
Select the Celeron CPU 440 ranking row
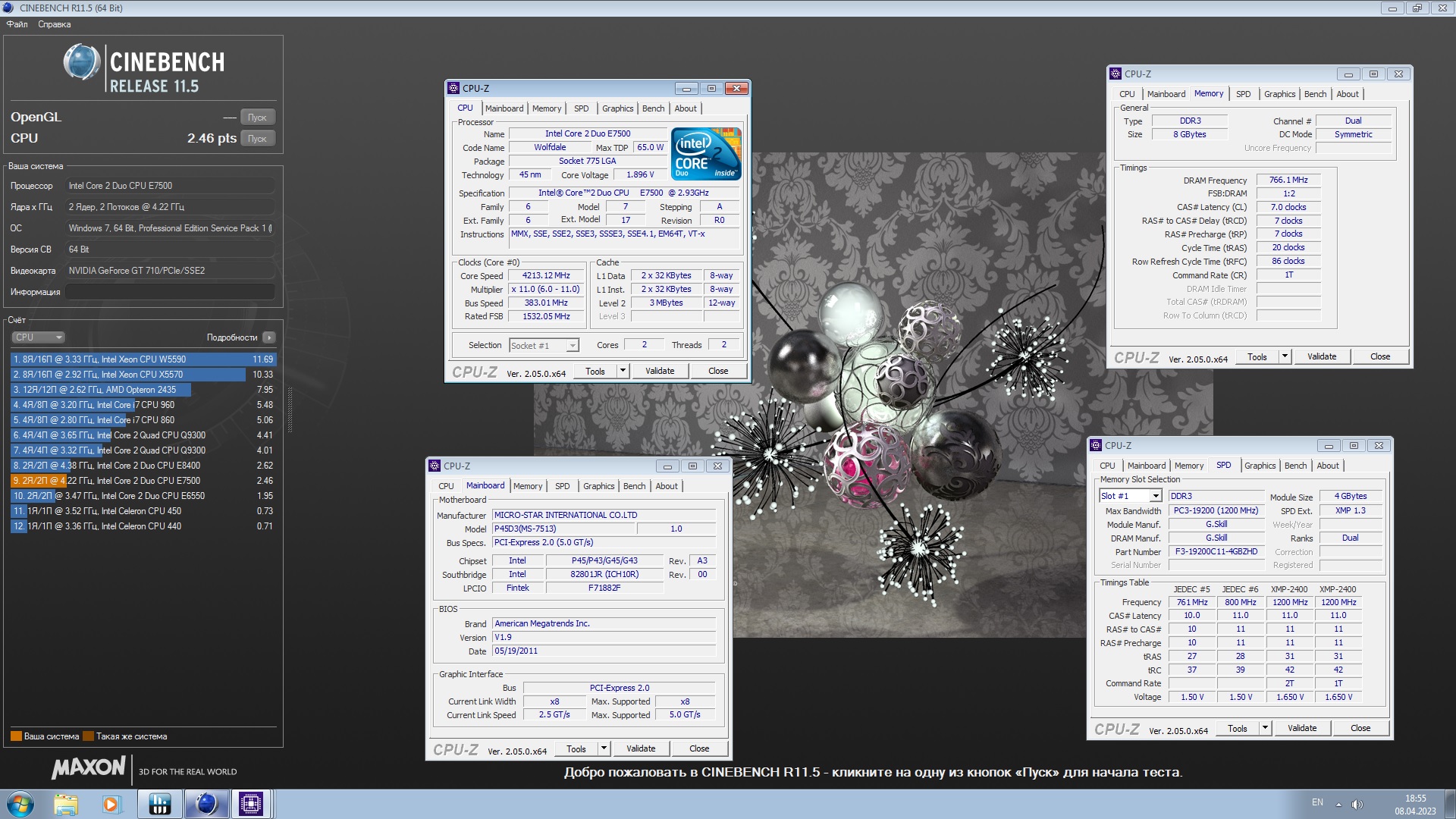pos(143,526)
